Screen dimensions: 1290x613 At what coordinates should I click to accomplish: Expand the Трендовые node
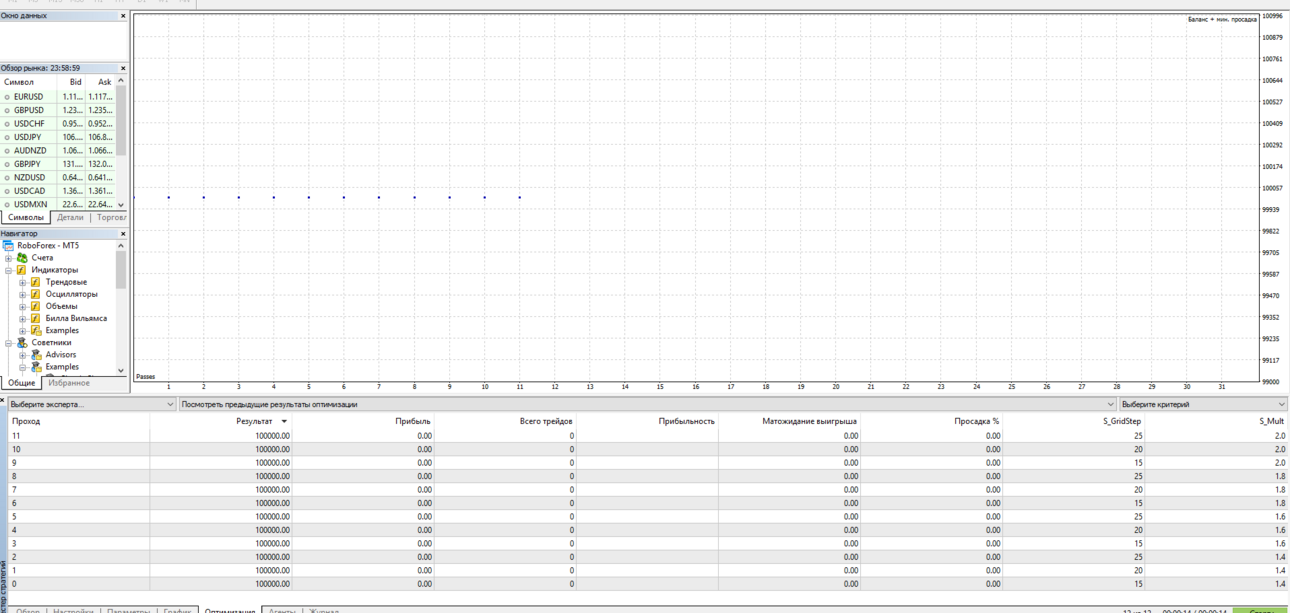23,282
